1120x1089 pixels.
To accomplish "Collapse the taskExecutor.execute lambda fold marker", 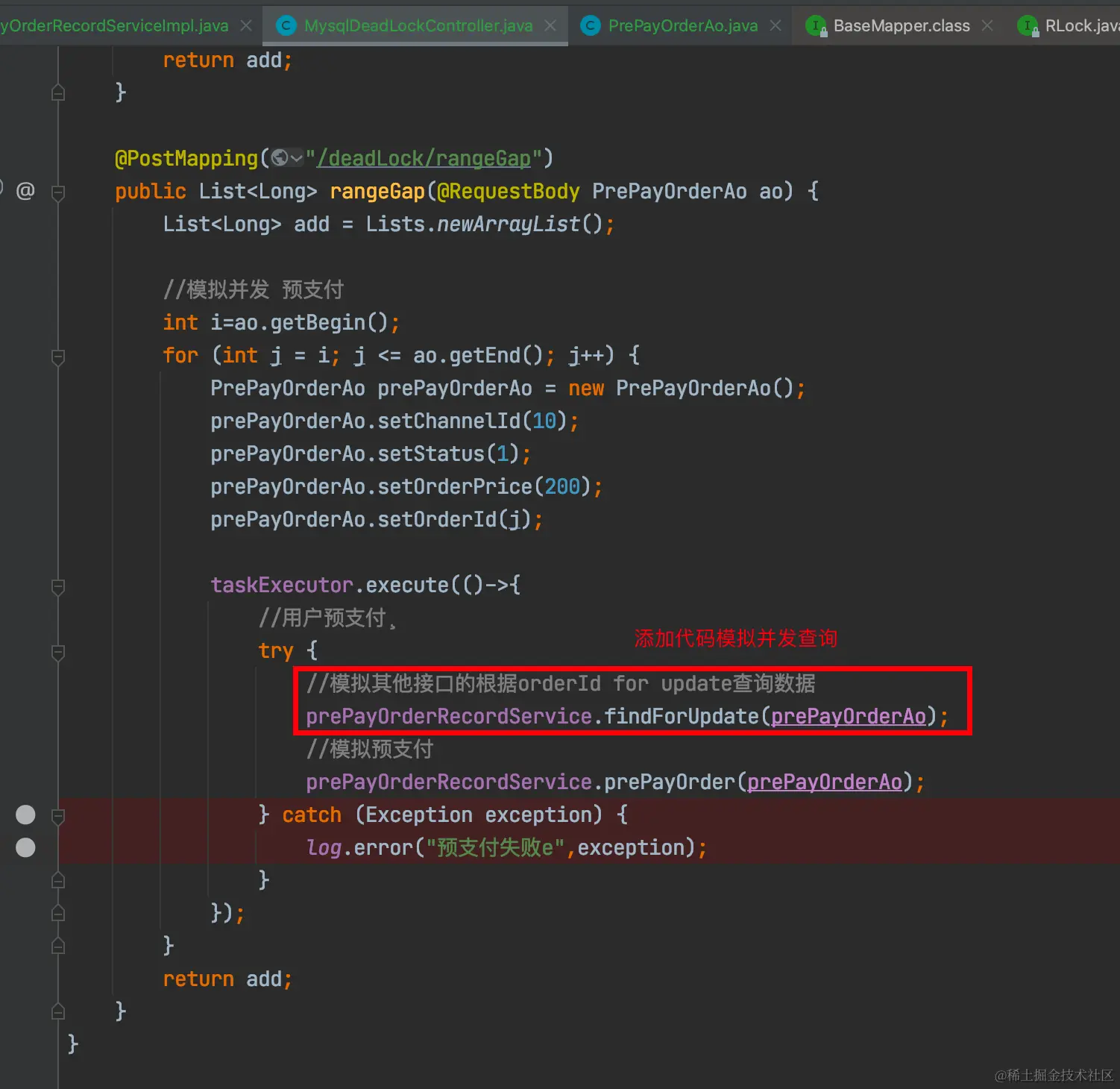I will click(x=58, y=586).
